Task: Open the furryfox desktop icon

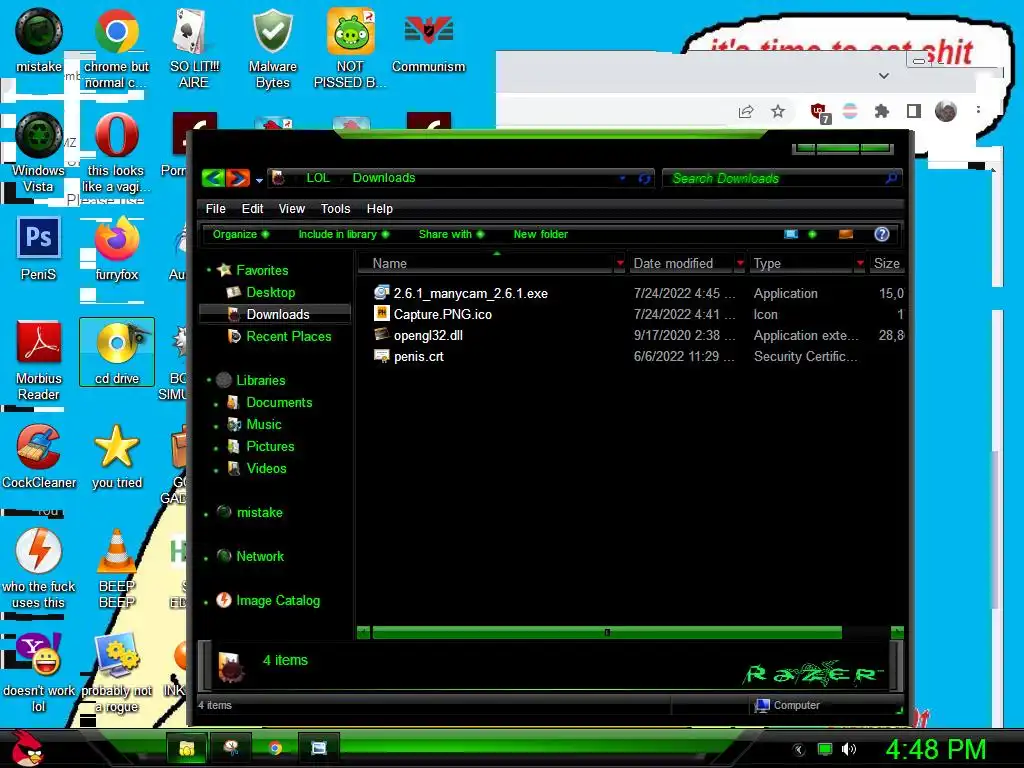Action: (x=117, y=249)
